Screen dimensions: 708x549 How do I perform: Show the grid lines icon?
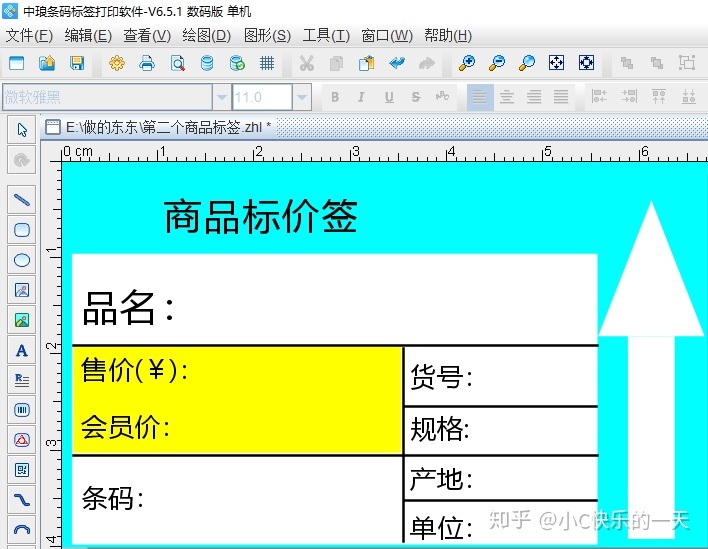pyautogui.click(x=267, y=63)
